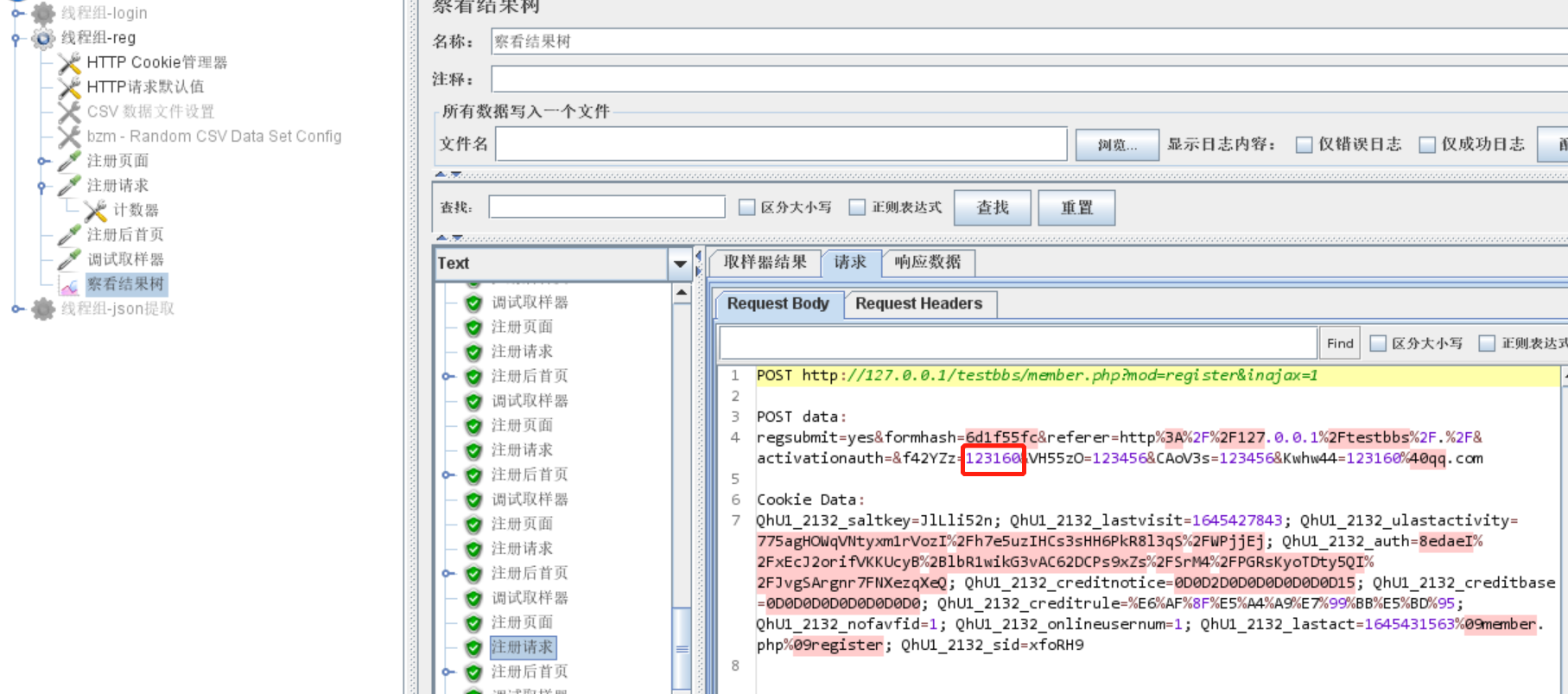Image resolution: width=1568 pixels, height=694 pixels.
Task: Select the highlighted 注册请求 result row
Action: [523, 647]
